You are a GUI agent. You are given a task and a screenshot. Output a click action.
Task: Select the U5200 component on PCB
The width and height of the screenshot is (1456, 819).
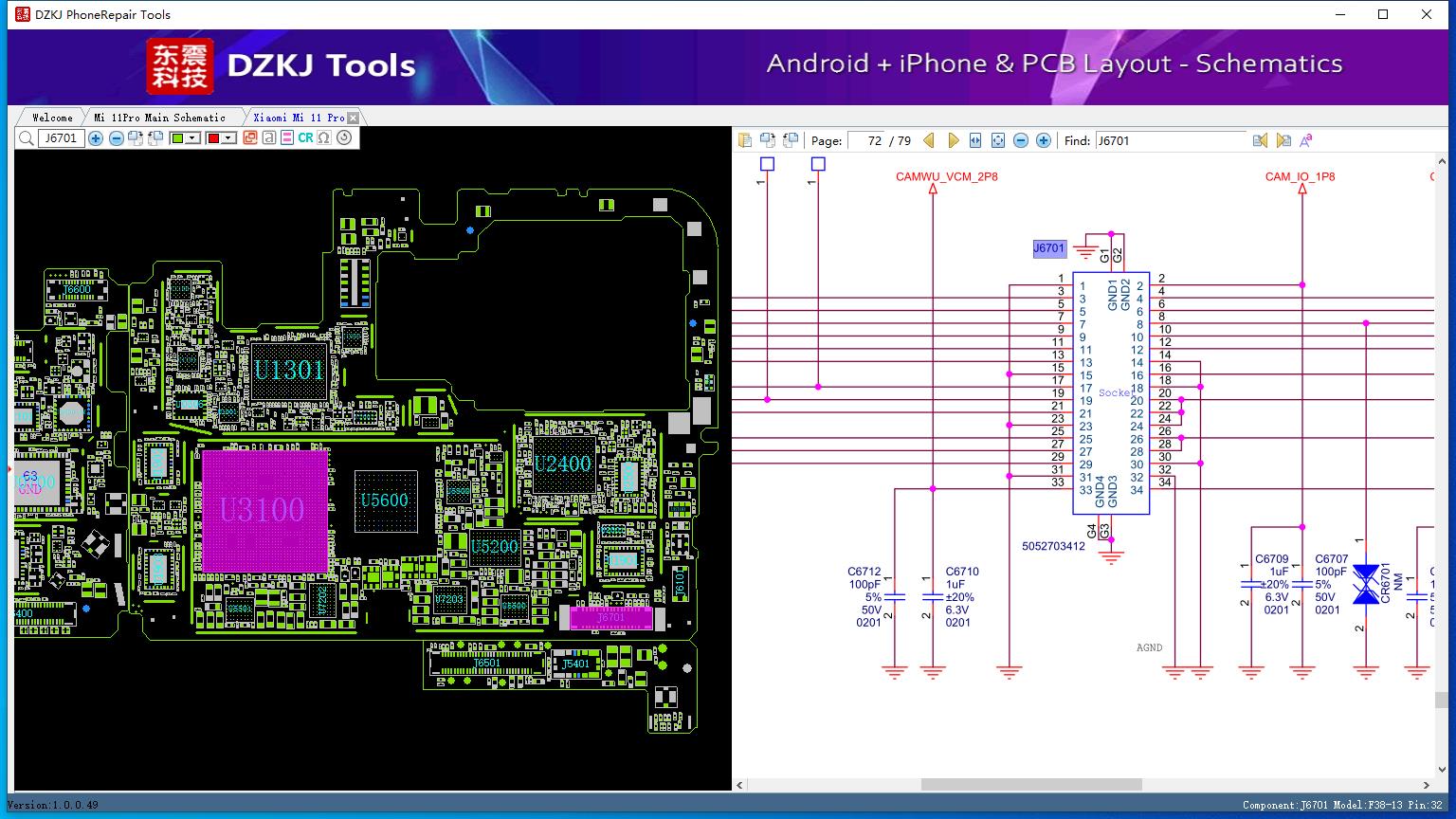495,547
